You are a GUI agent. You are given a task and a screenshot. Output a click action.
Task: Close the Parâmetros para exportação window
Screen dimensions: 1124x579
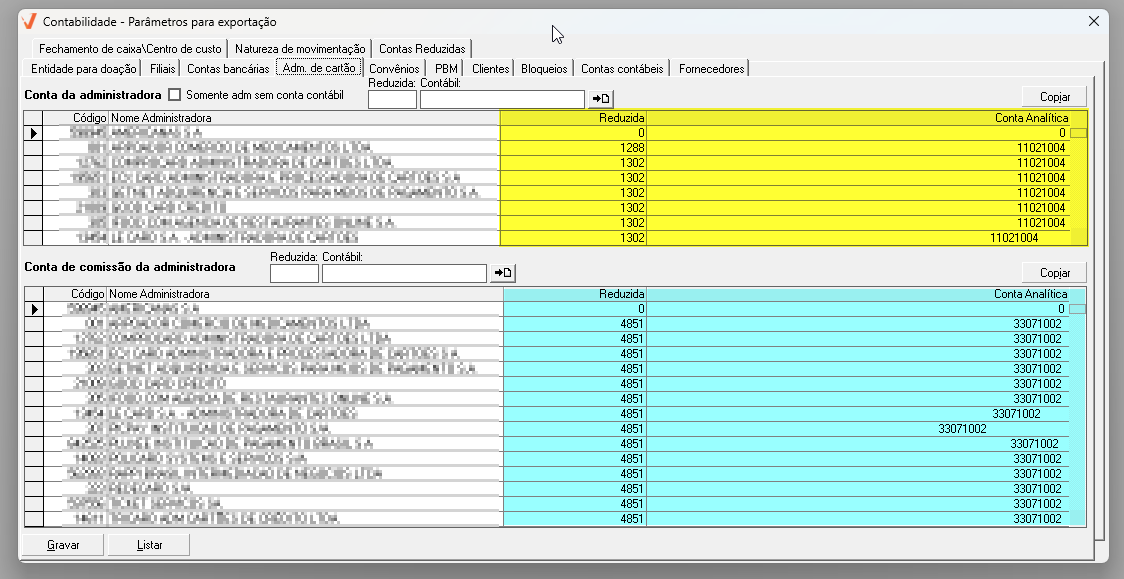pyautogui.click(x=1093, y=21)
